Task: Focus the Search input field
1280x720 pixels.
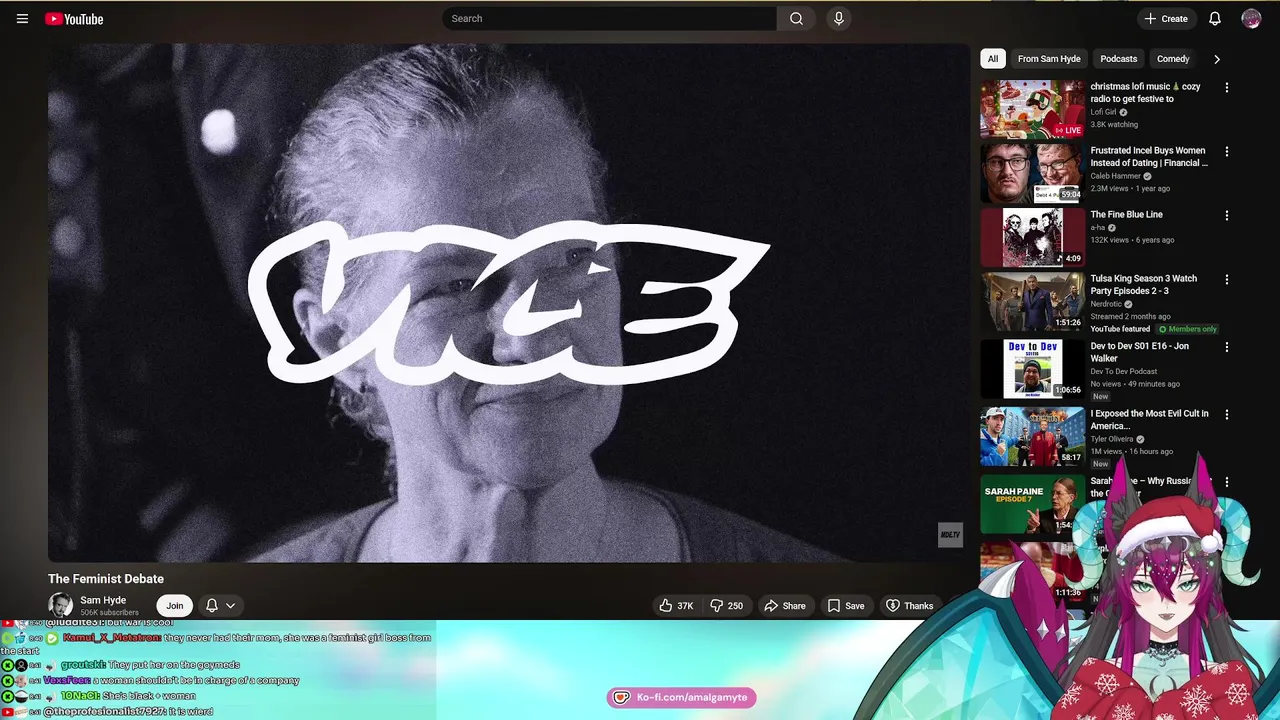Action: 609,18
